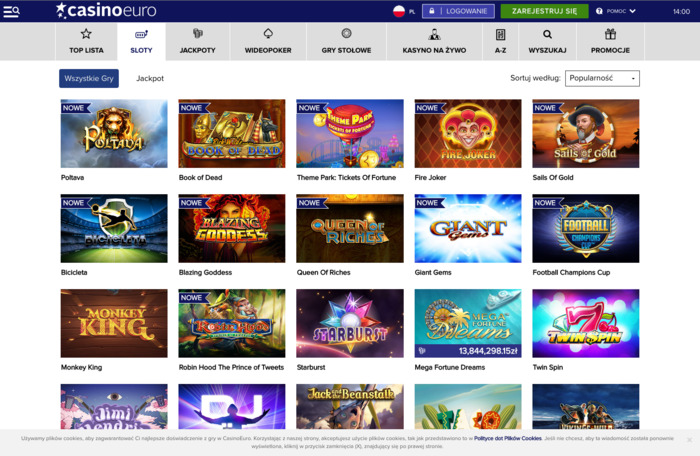700x456 pixels.
Task: Open the Queen Of Riches thumbnail
Action: point(350,228)
